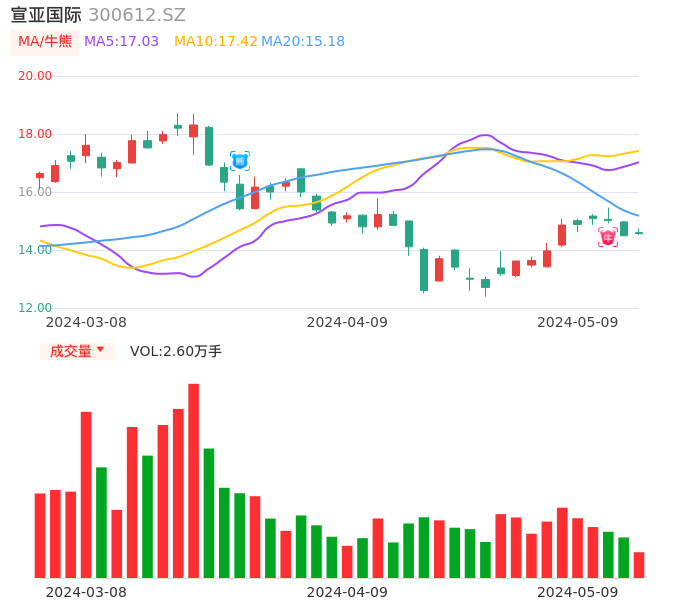Click the MA10:17.42 legend label
This screenshot has width=686, height=606.
point(215,42)
